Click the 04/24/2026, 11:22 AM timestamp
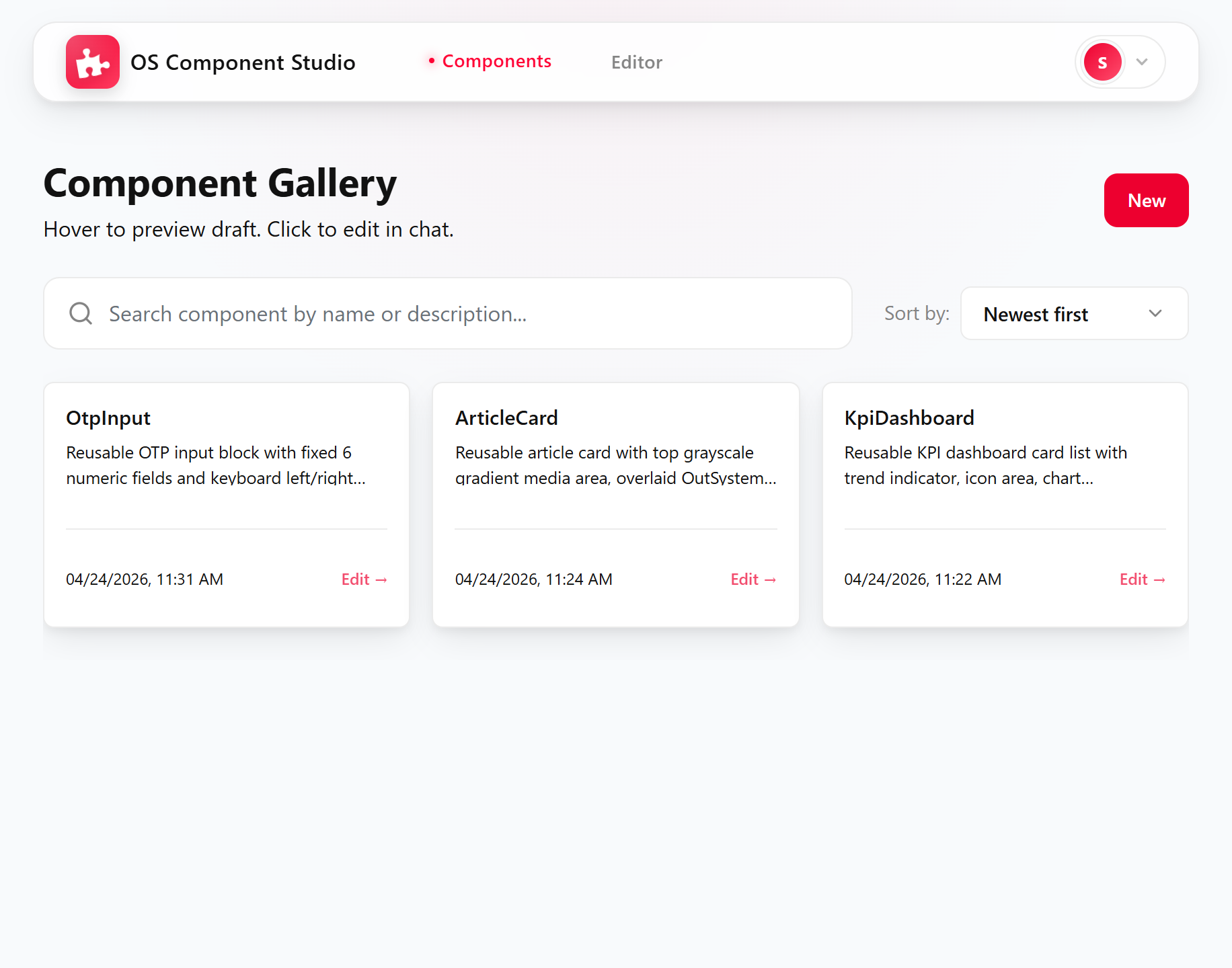The width and height of the screenshot is (1232, 968). point(923,579)
